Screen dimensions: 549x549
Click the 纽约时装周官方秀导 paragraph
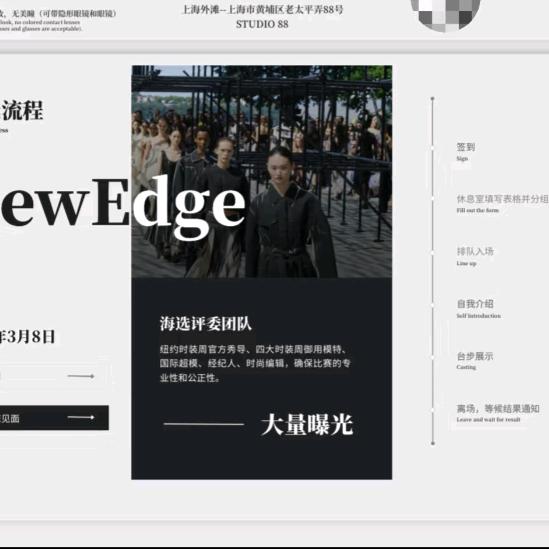point(255,363)
